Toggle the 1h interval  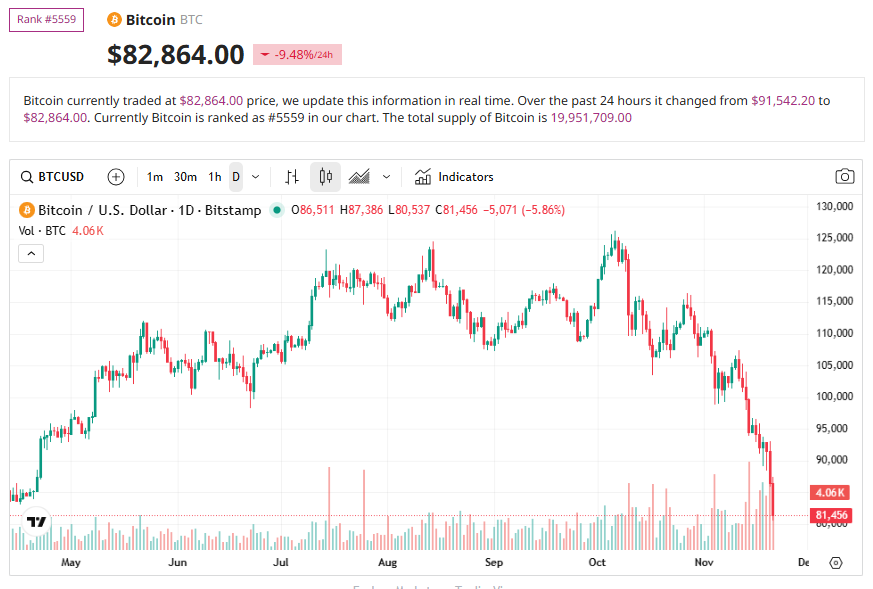215,177
